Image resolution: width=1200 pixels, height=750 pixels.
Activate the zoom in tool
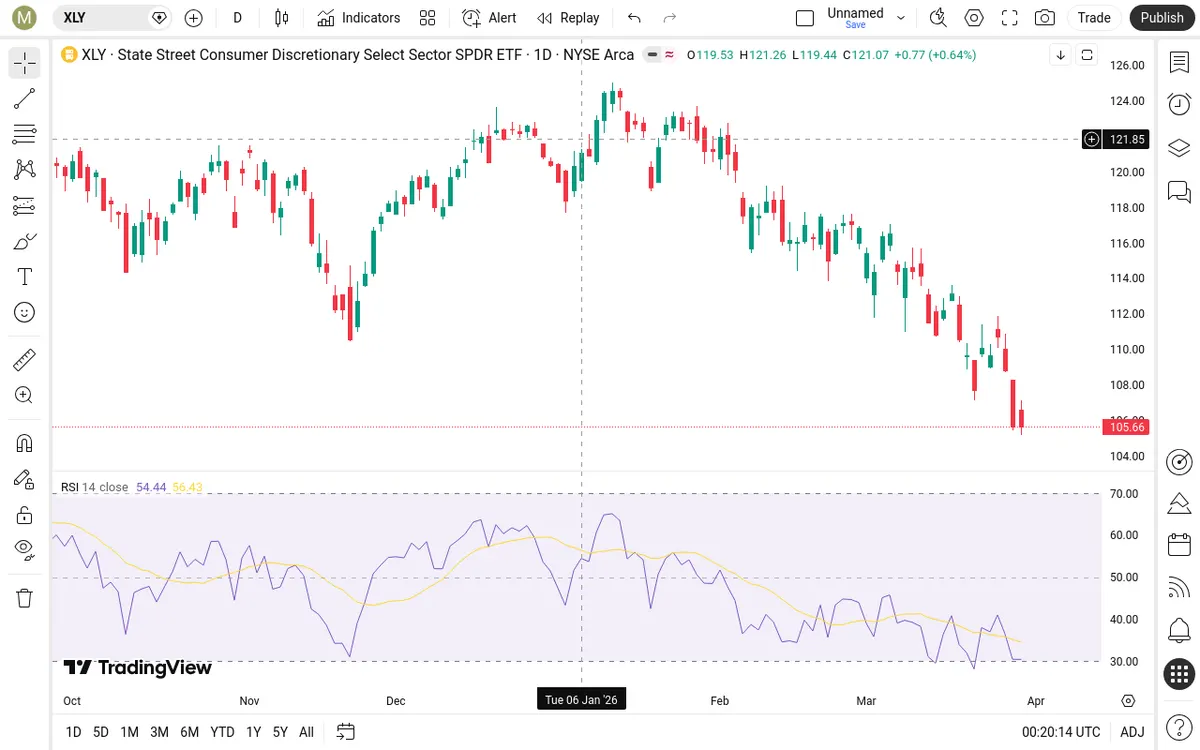[x=25, y=395]
